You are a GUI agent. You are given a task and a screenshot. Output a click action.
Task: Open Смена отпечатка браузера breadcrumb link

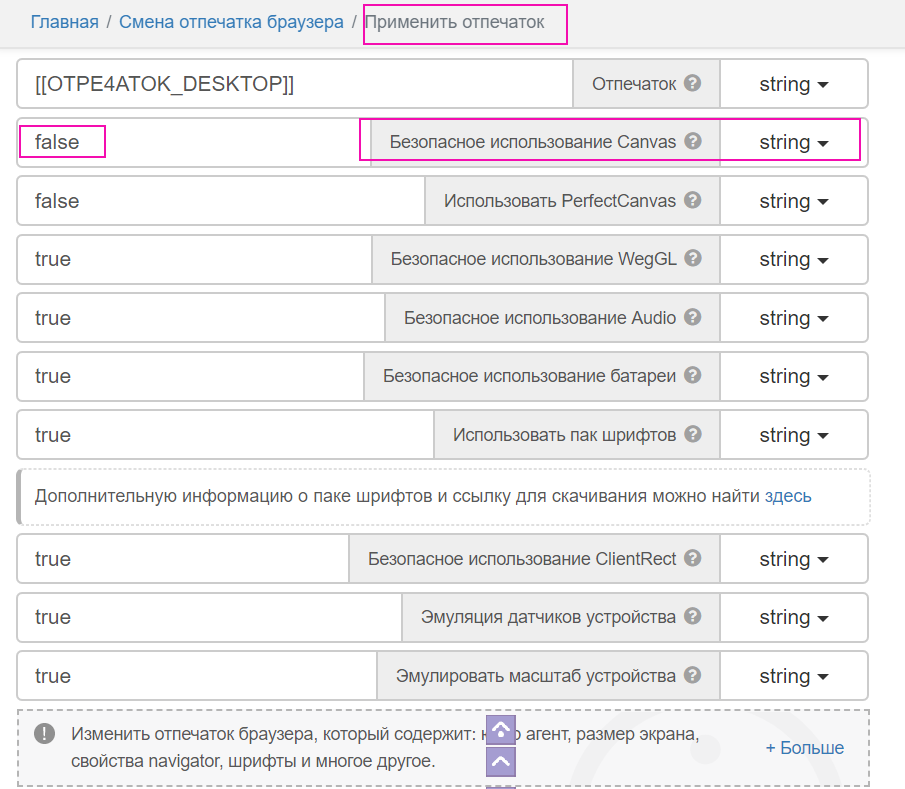pyautogui.click(x=231, y=22)
